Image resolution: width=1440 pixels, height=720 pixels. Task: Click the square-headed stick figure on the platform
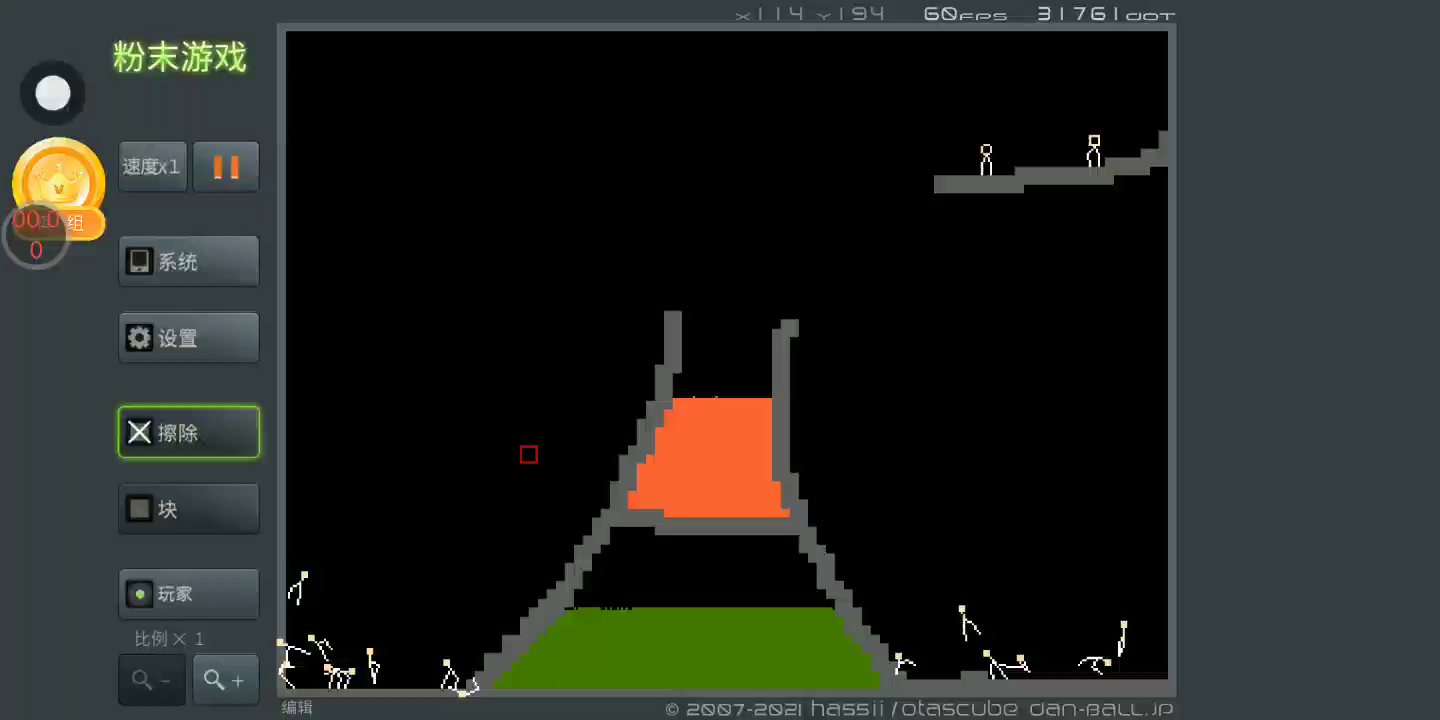[1094, 152]
